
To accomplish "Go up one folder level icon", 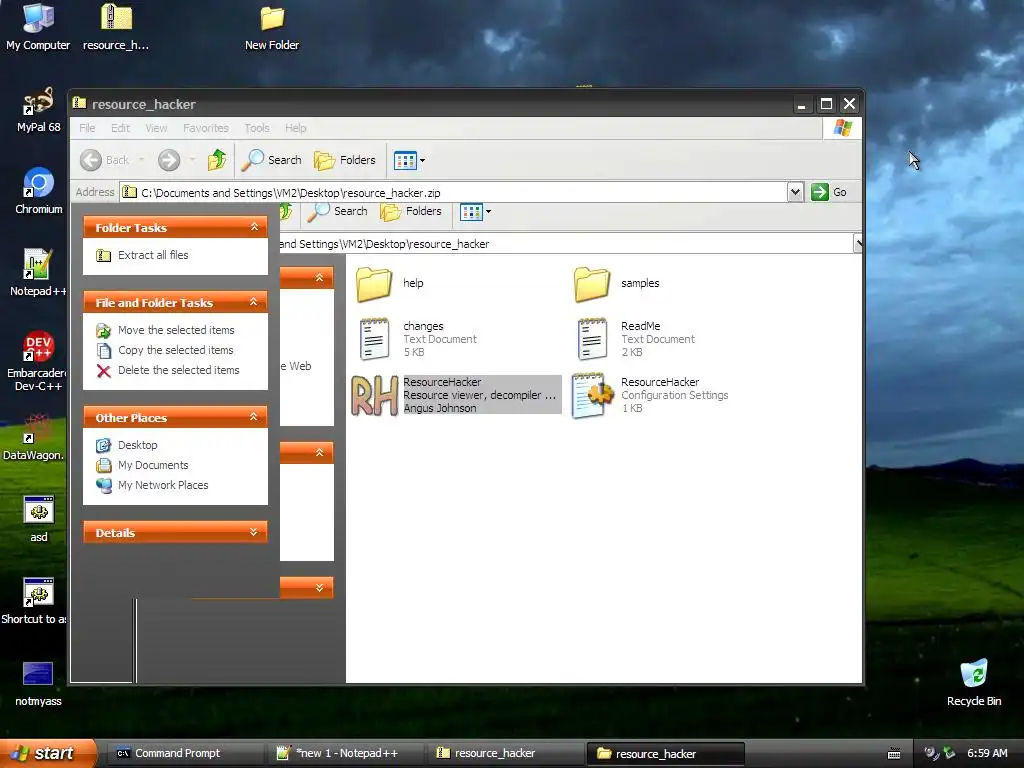I will [217, 160].
